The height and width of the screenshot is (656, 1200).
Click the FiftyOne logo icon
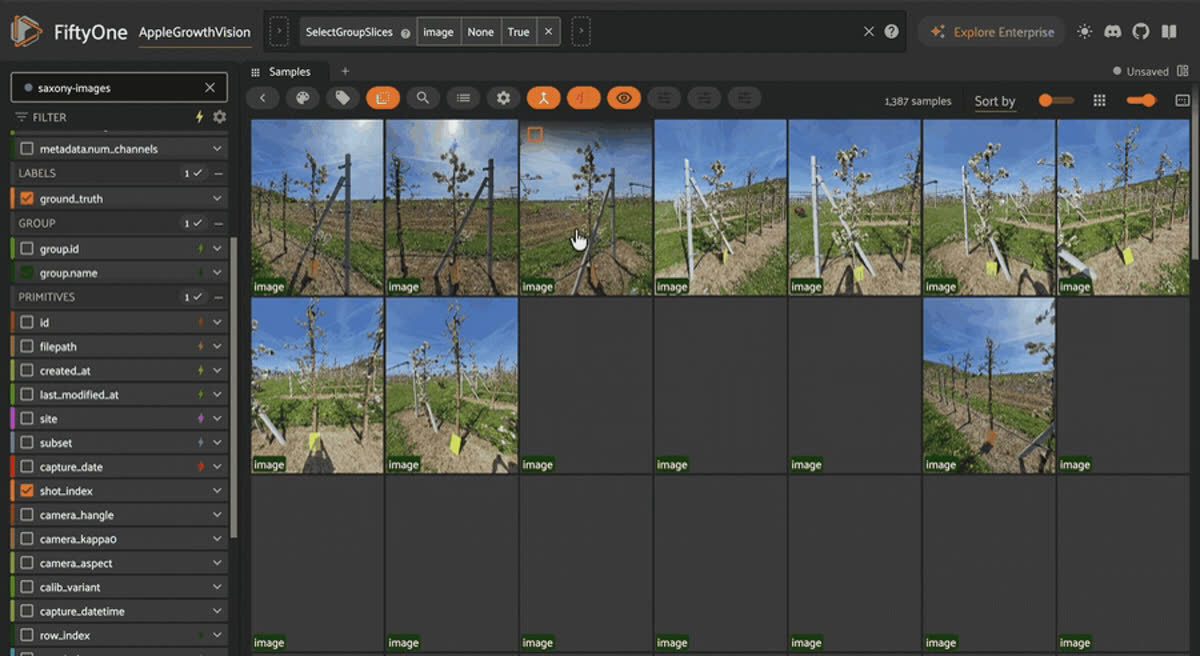[27, 32]
